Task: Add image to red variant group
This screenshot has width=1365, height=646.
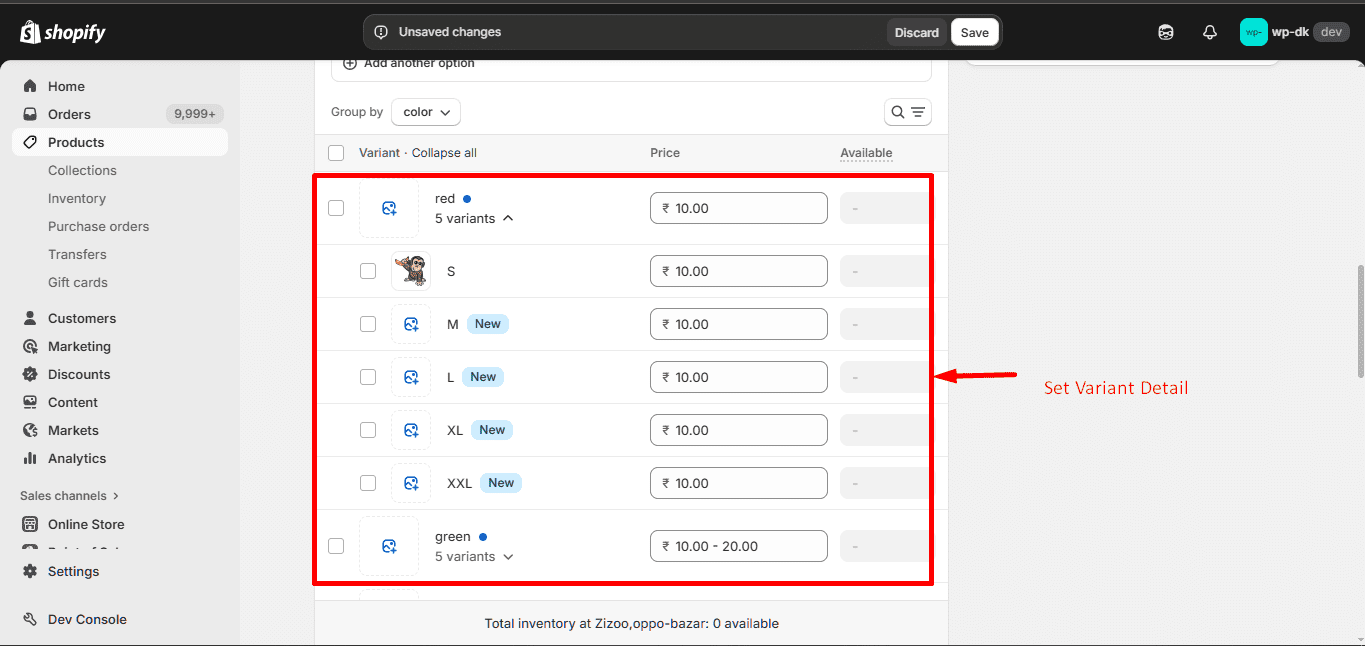Action: [389, 208]
